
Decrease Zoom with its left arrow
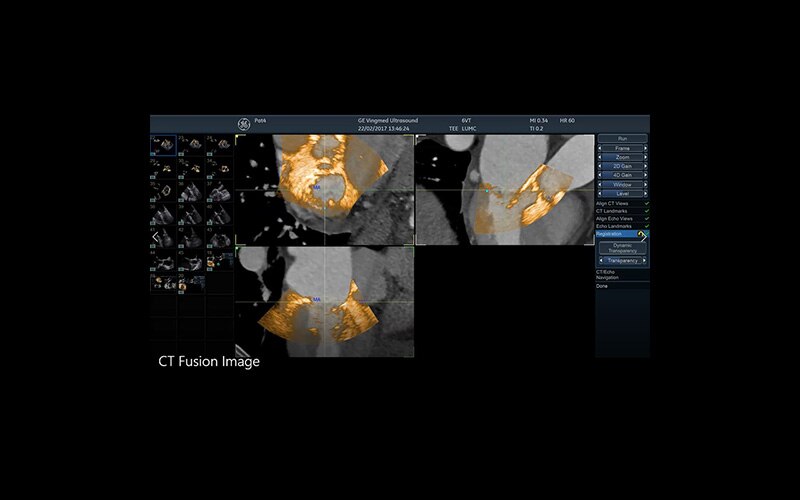click(x=600, y=157)
